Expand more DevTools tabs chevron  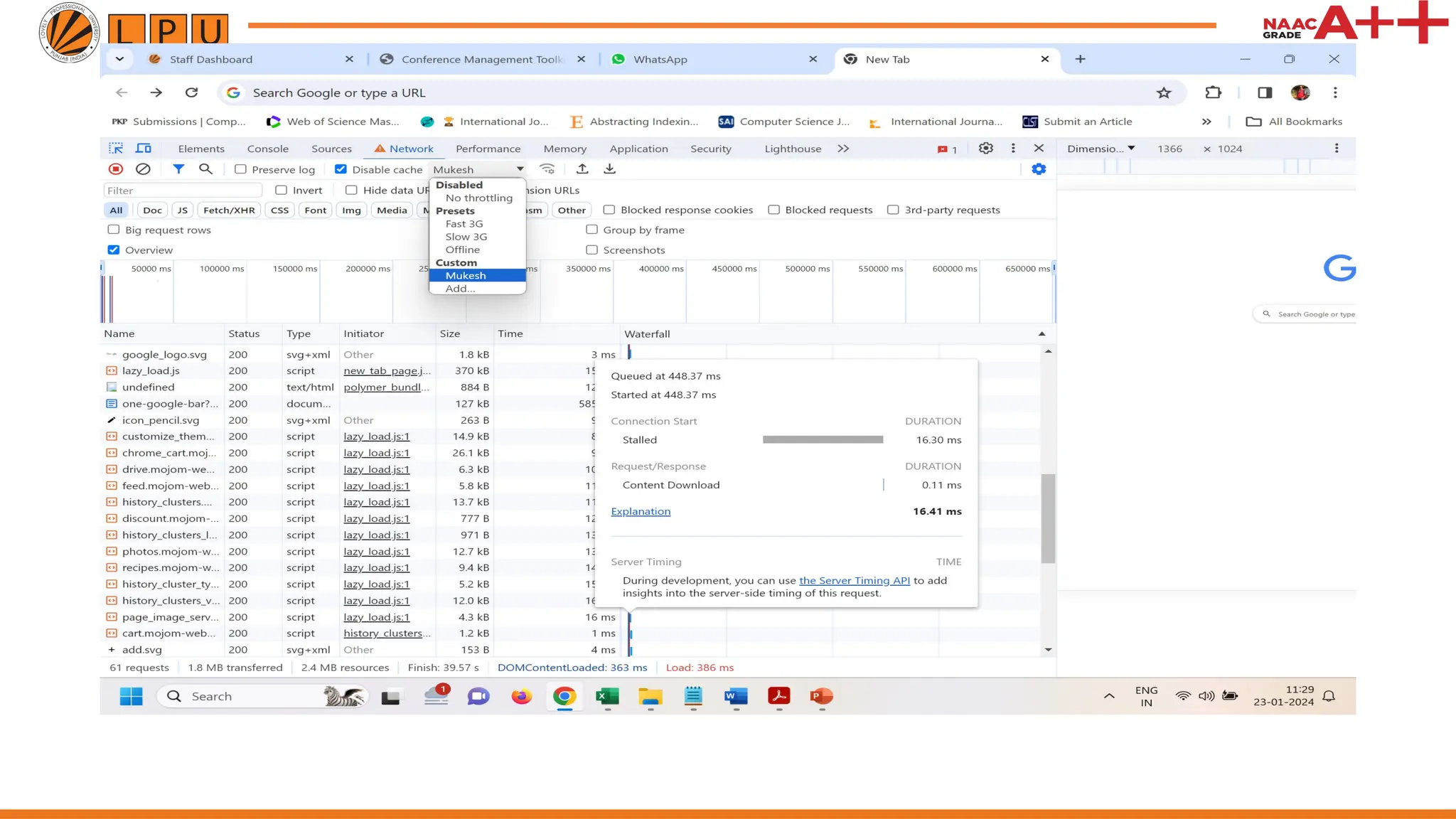tap(843, 149)
